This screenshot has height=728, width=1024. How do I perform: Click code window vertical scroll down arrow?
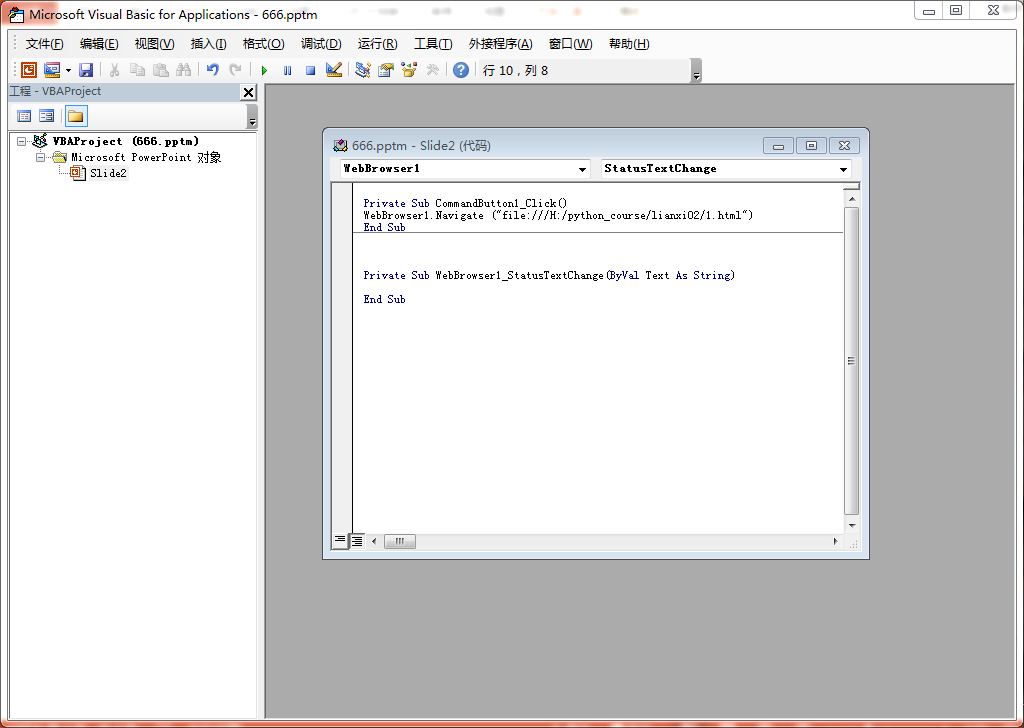[852, 526]
